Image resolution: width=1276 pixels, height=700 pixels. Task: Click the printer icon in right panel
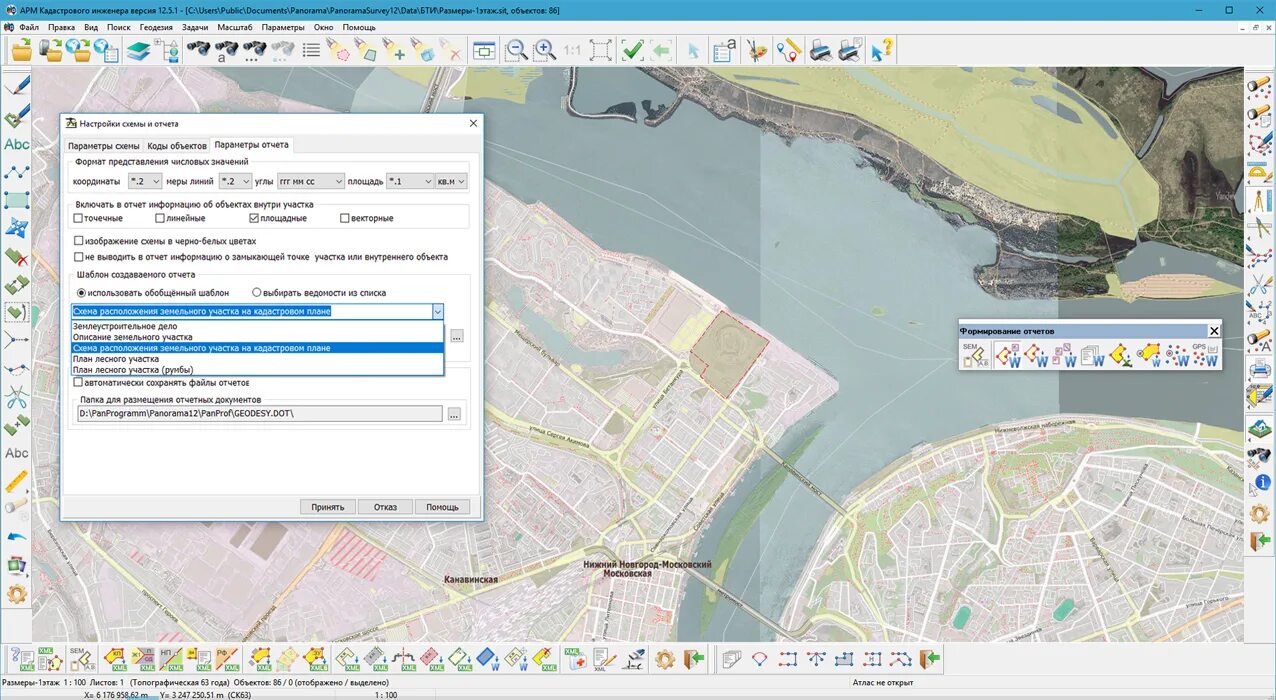[1260, 370]
